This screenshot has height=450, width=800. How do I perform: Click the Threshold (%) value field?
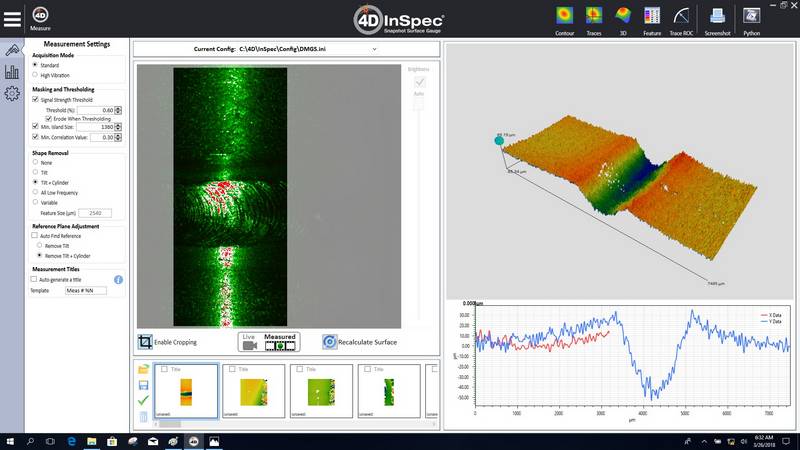coord(96,110)
